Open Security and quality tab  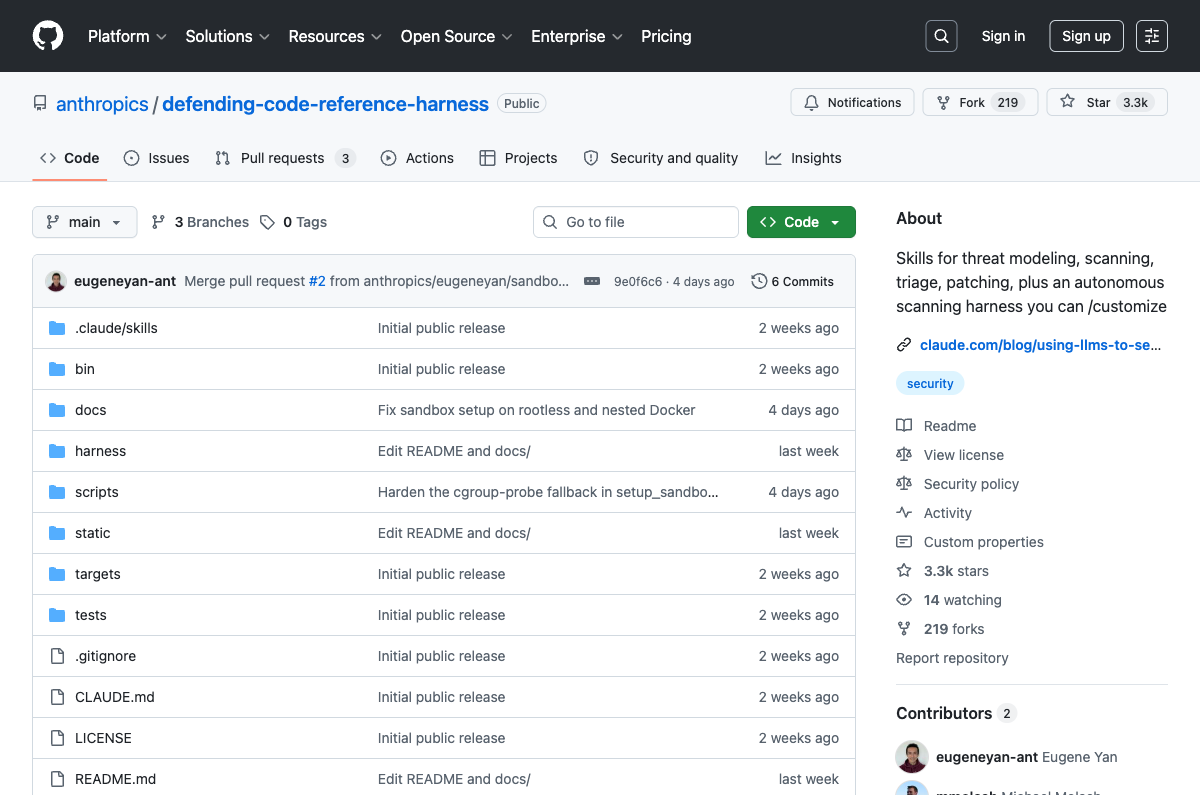661,158
